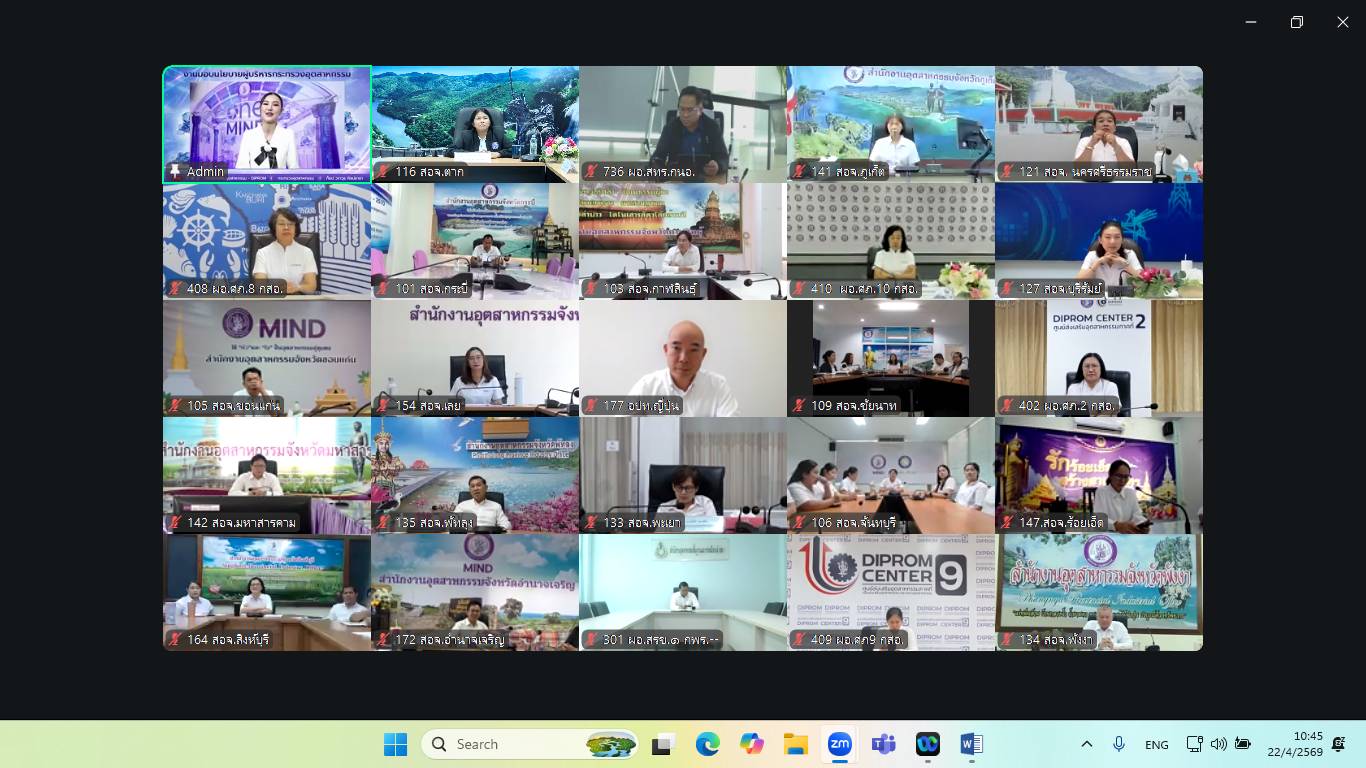
Task: Click the taskbar Search box
Action: tap(530, 744)
